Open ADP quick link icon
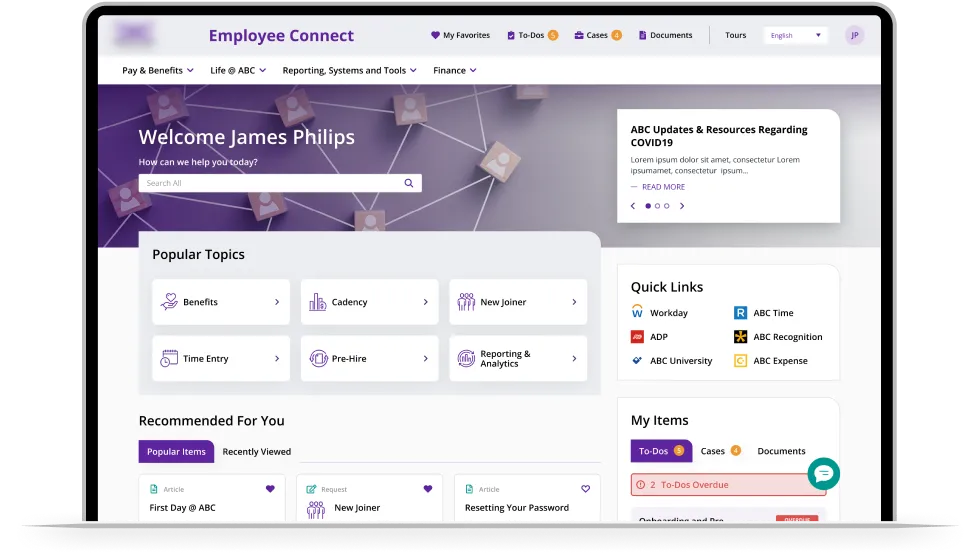Image resolution: width=980 pixels, height=554 pixels. pos(637,336)
